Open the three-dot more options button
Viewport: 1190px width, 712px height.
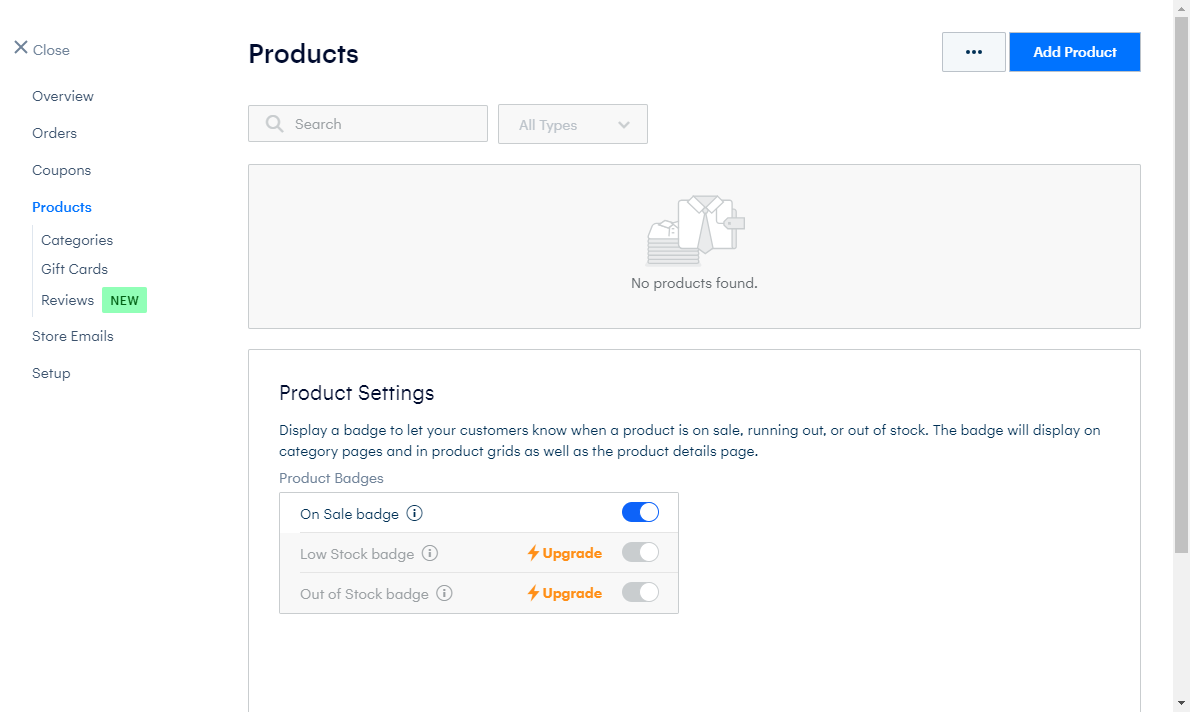tap(974, 52)
